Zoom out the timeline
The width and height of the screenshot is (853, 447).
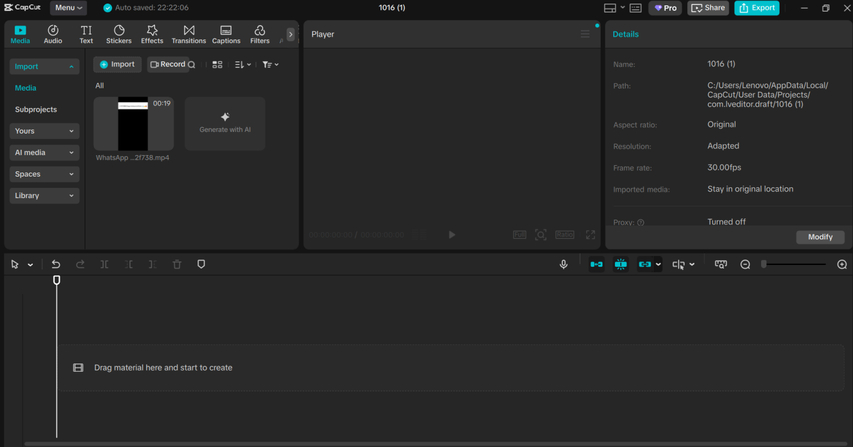coord(745,264)
